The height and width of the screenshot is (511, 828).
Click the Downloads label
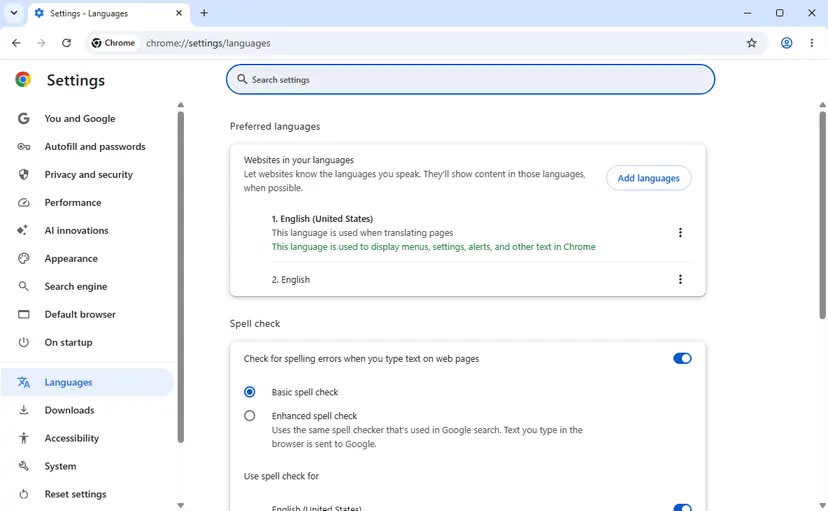[x=69, y=410]
